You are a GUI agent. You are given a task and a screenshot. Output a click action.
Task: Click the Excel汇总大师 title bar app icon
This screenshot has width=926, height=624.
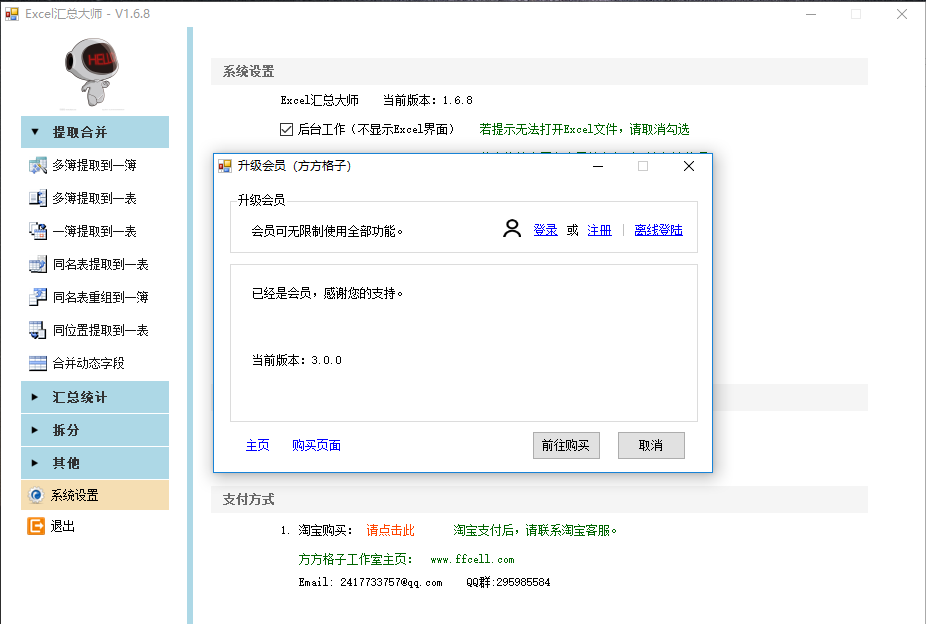12,14
